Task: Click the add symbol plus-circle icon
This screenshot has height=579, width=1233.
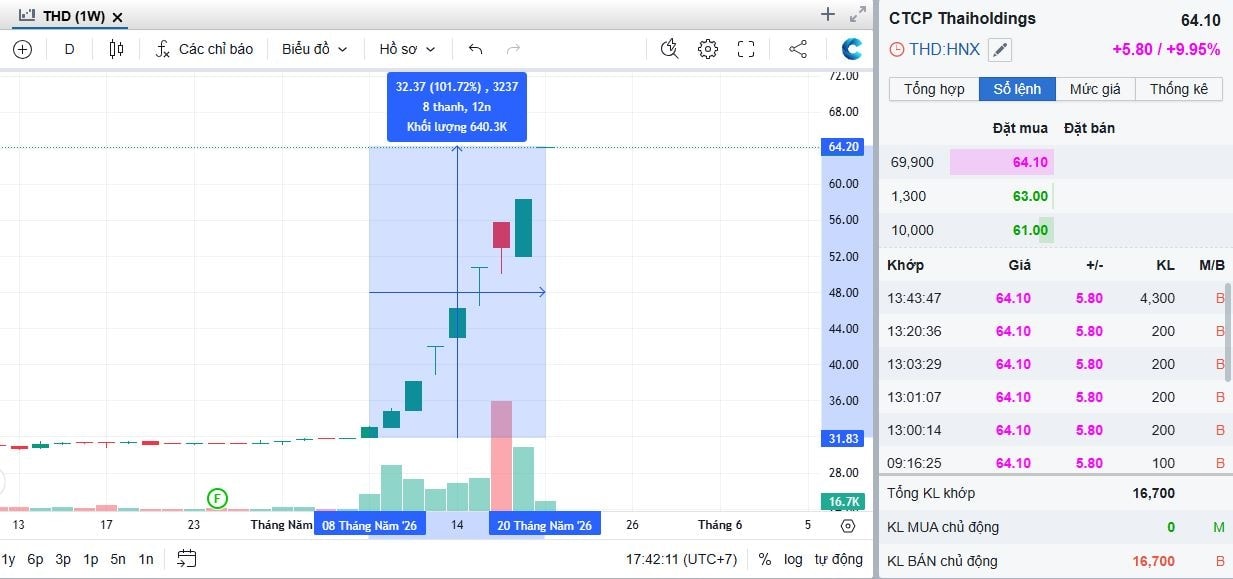Action: 22,49
